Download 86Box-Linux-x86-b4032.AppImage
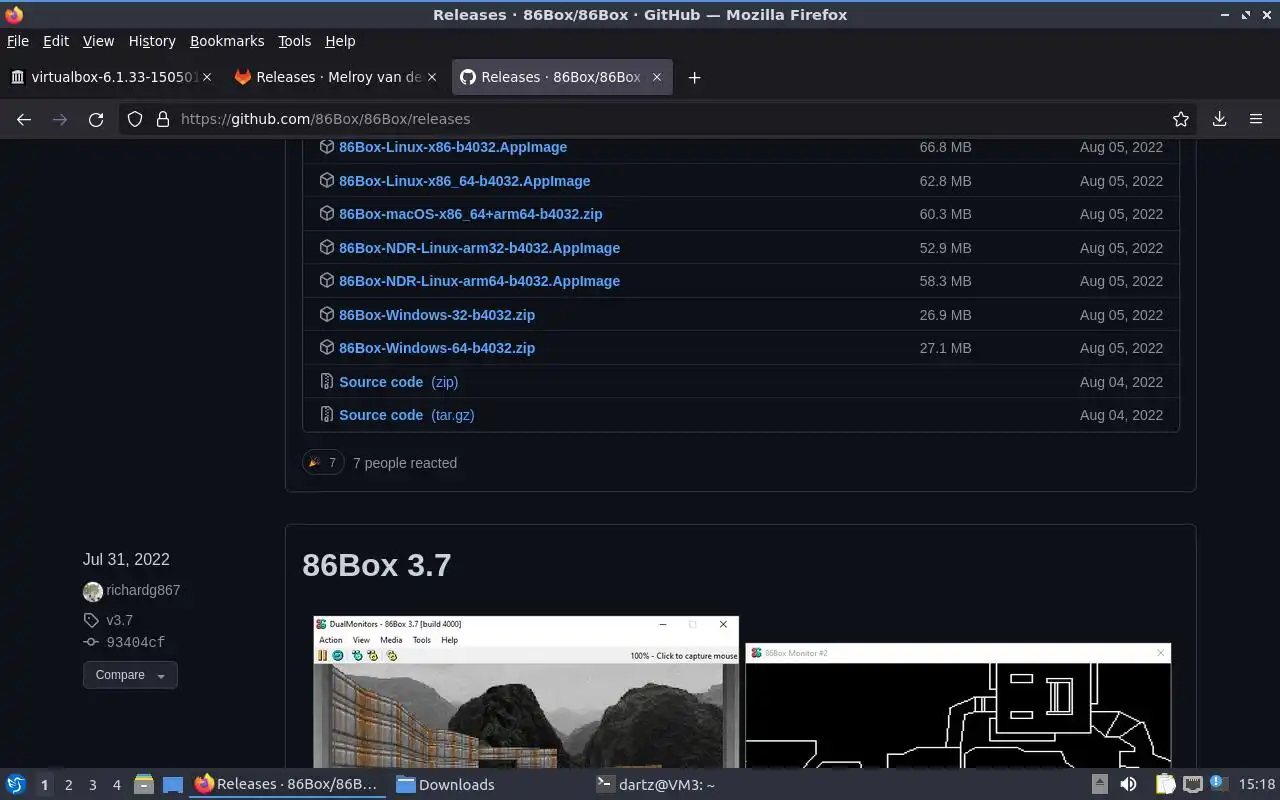The height and width of the screenshot is (800, 1280). [x=453, y=147]
